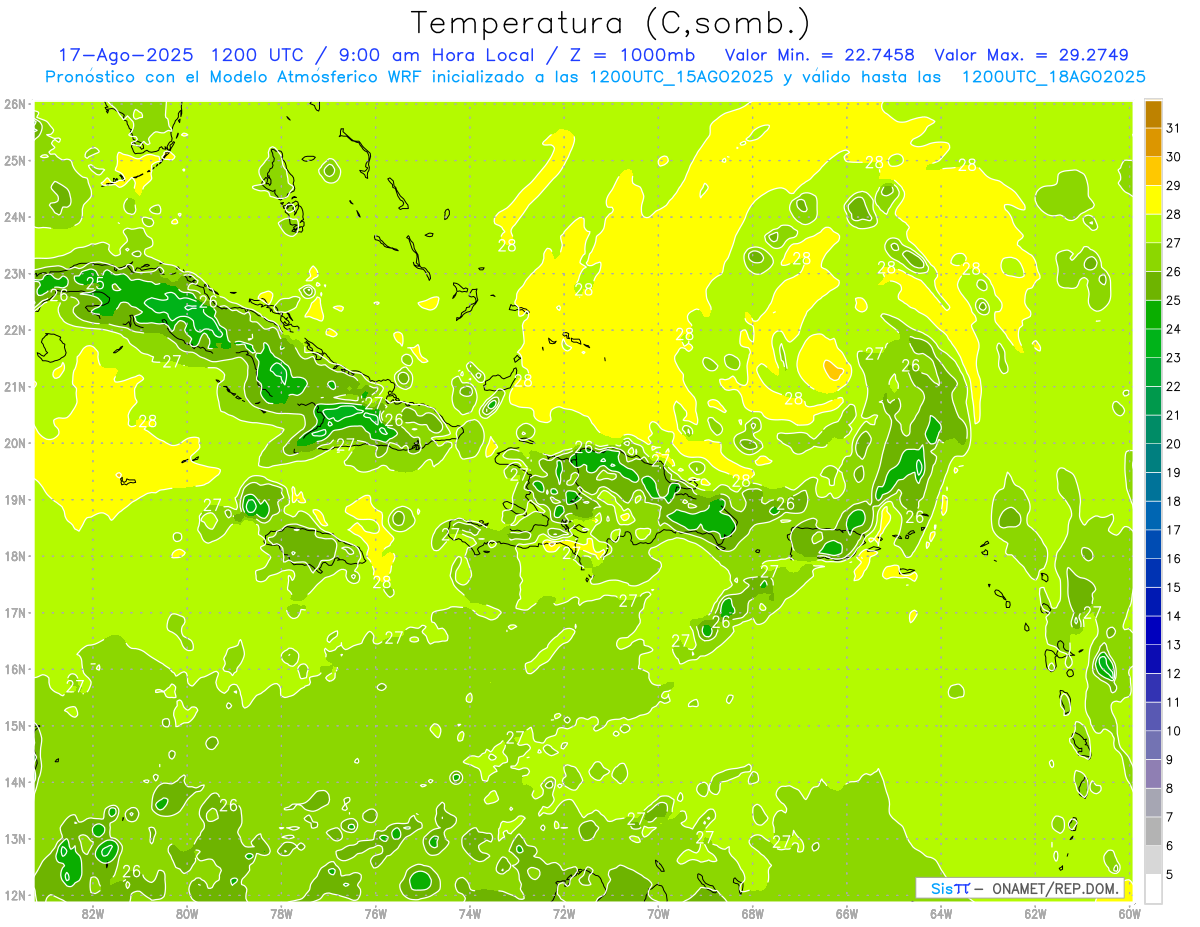Image resolution: width=1200 pixels, height=927 pixels.
Task: Click the 76W longitude axis label
Action: click(x=376, y=913)
